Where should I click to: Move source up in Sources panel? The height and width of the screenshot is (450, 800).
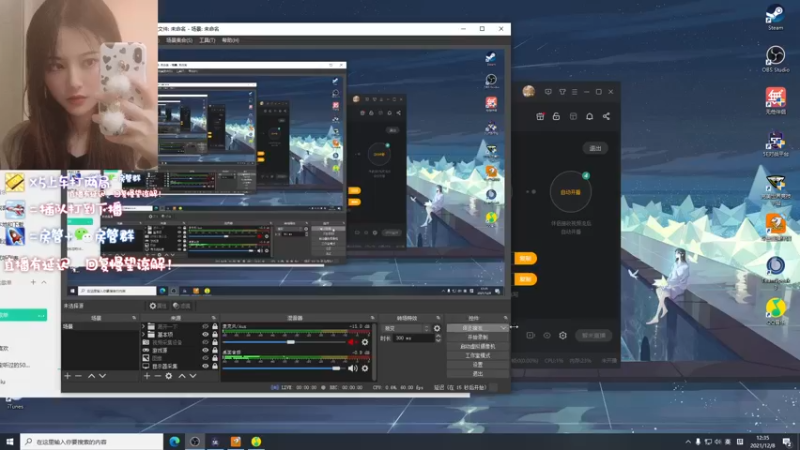pyautogui.click(x=182, y=376)
